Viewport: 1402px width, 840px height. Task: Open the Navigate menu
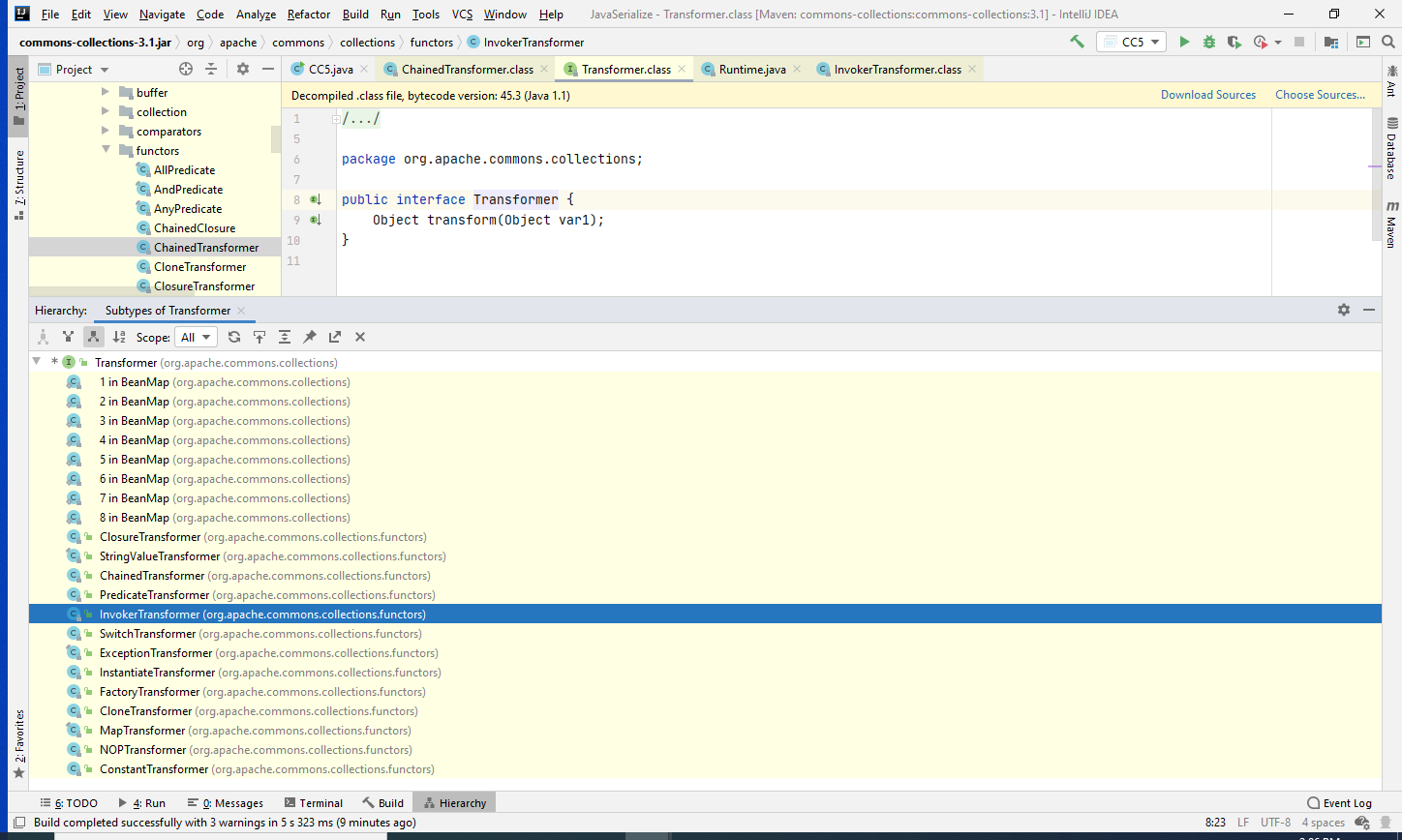(162, 15)
